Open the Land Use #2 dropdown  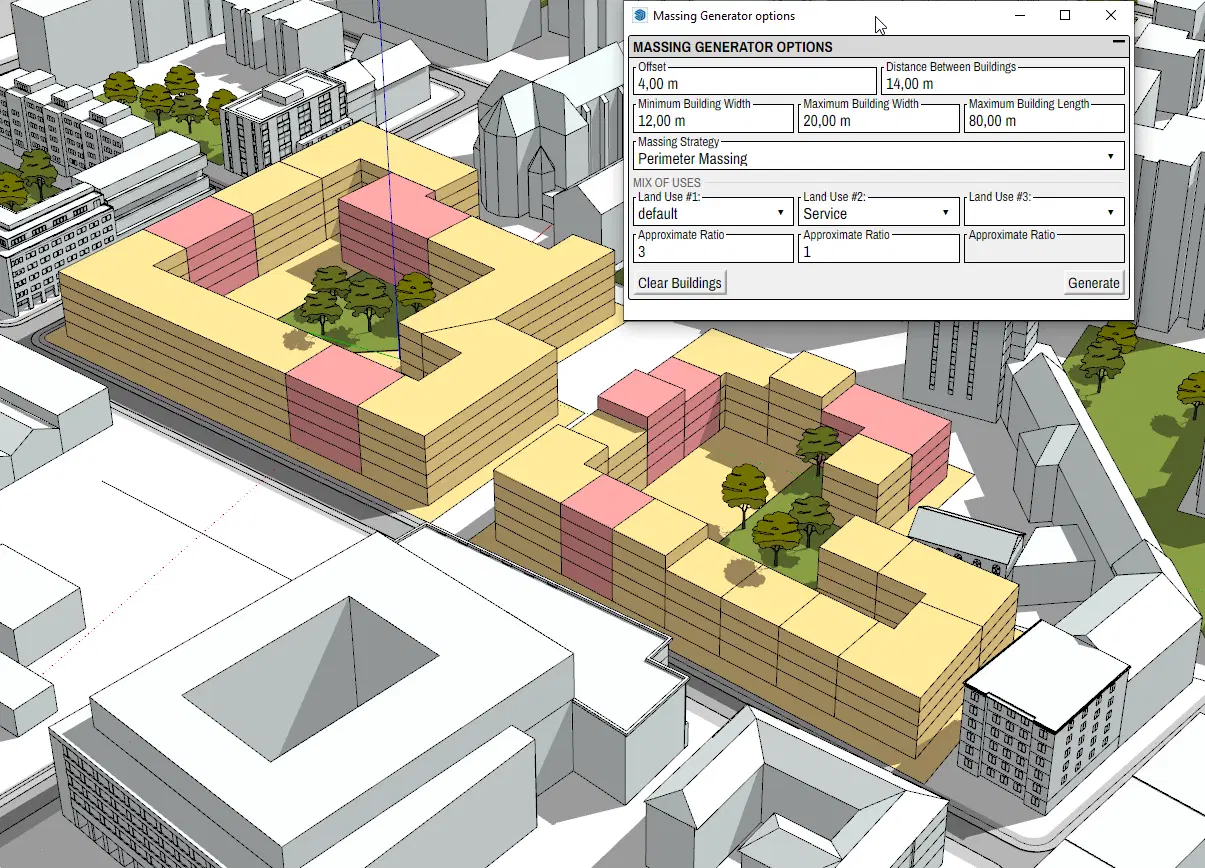coord(879,211)
